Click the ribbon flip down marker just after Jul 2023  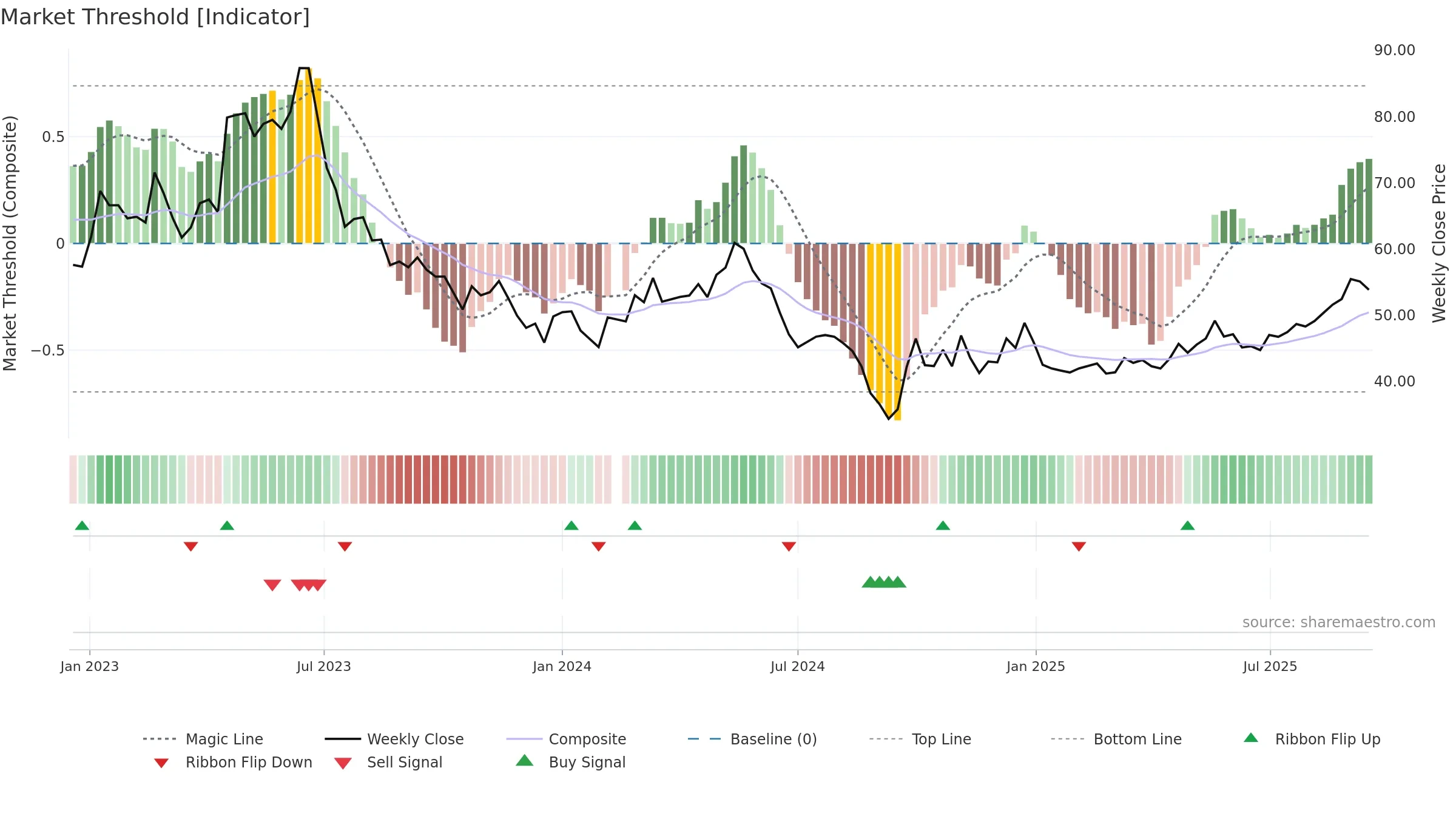[345, 547]
